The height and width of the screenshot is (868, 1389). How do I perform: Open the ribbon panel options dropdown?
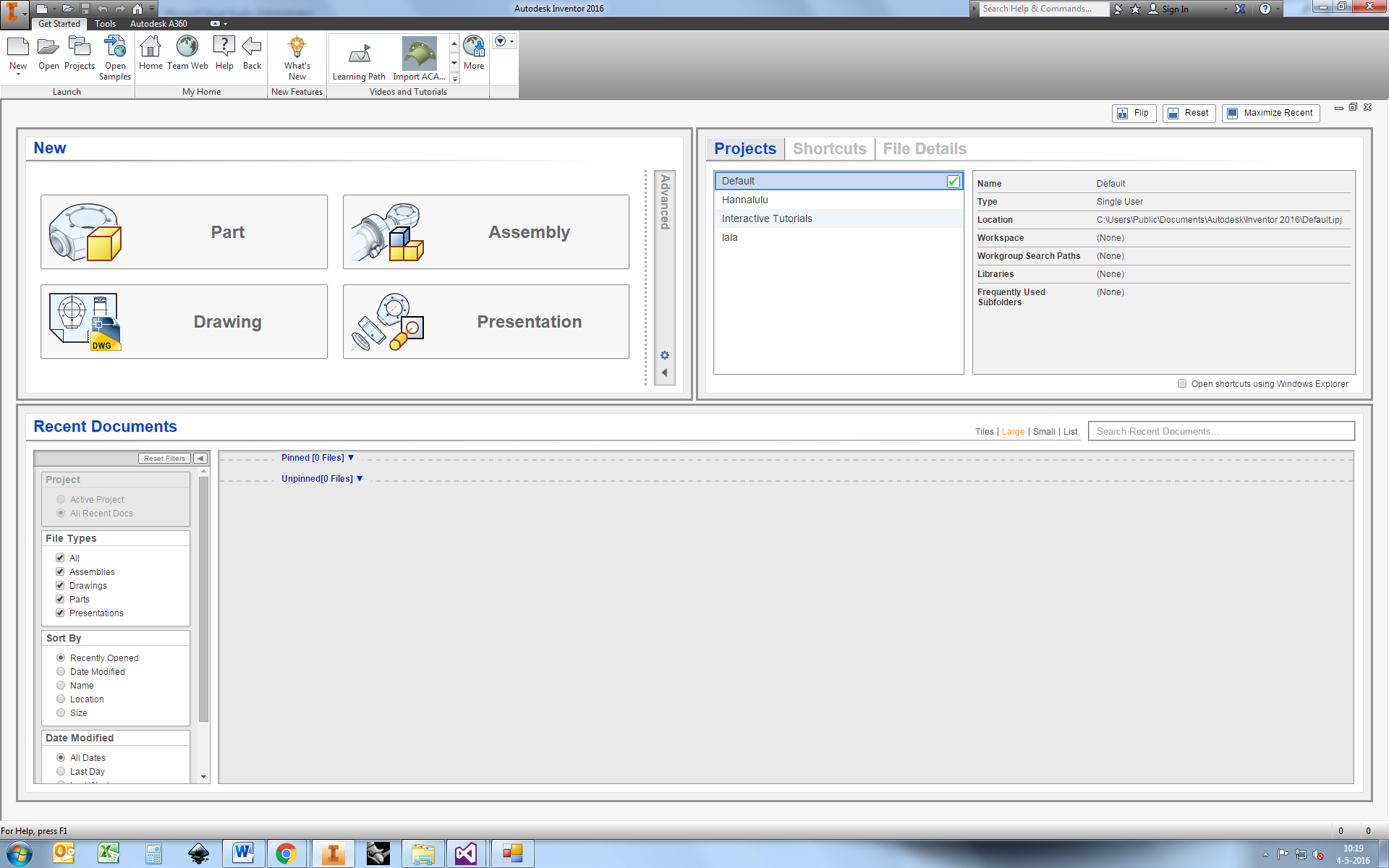[504, 41]
